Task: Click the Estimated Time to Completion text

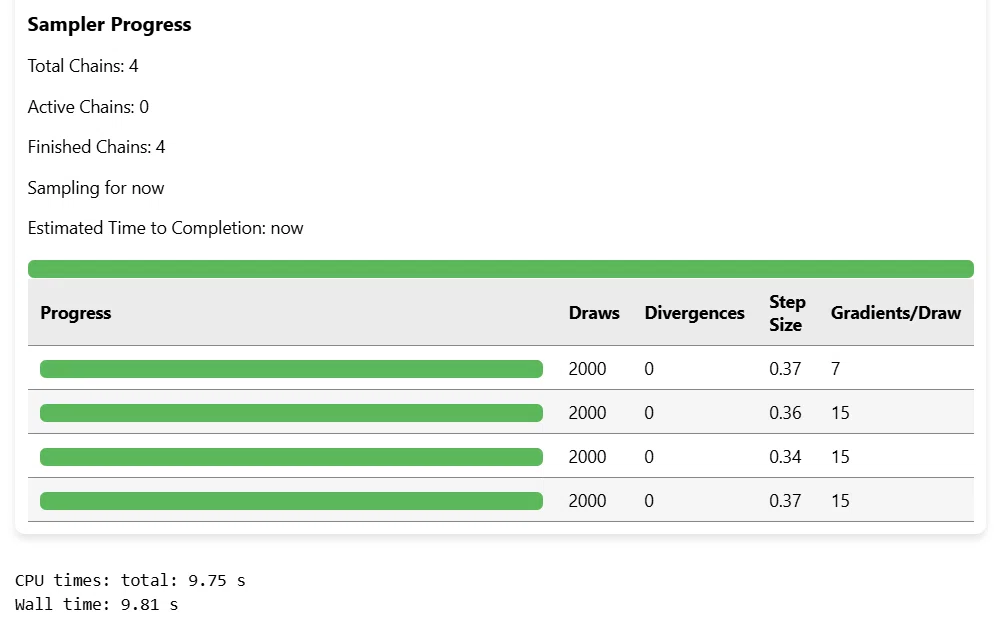Action: click(165, 228)
